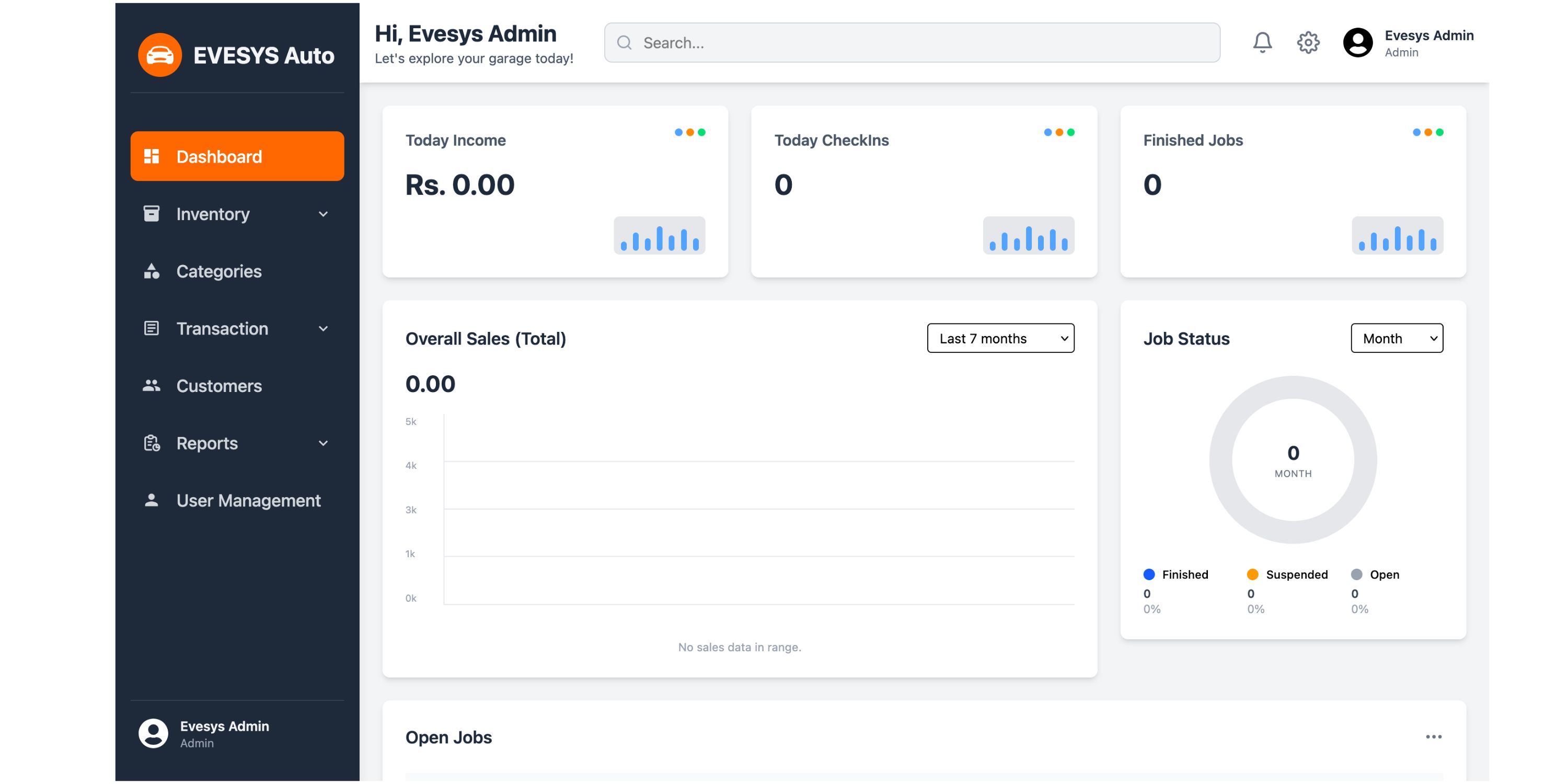This screenshot has width=1568, height=784.
Task: Open the Categories page
Action: (218, 271)
